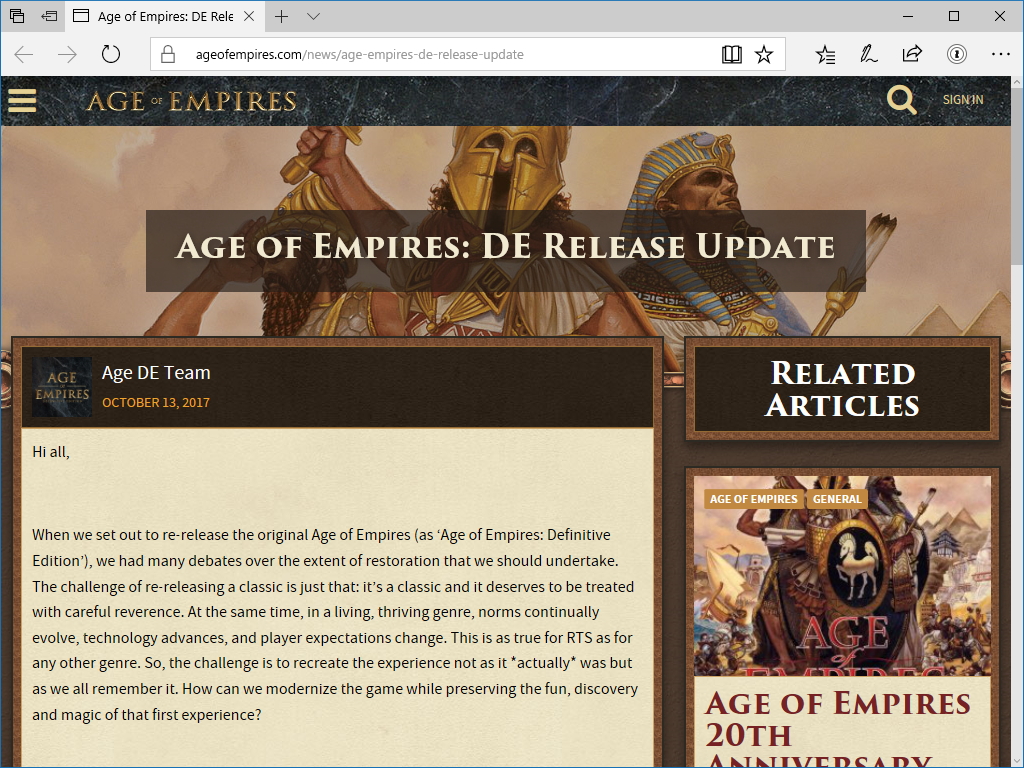Go forward with the arrow button
Image resolution: width=1024 pixels, height=768 pixels.
(67, 54)
